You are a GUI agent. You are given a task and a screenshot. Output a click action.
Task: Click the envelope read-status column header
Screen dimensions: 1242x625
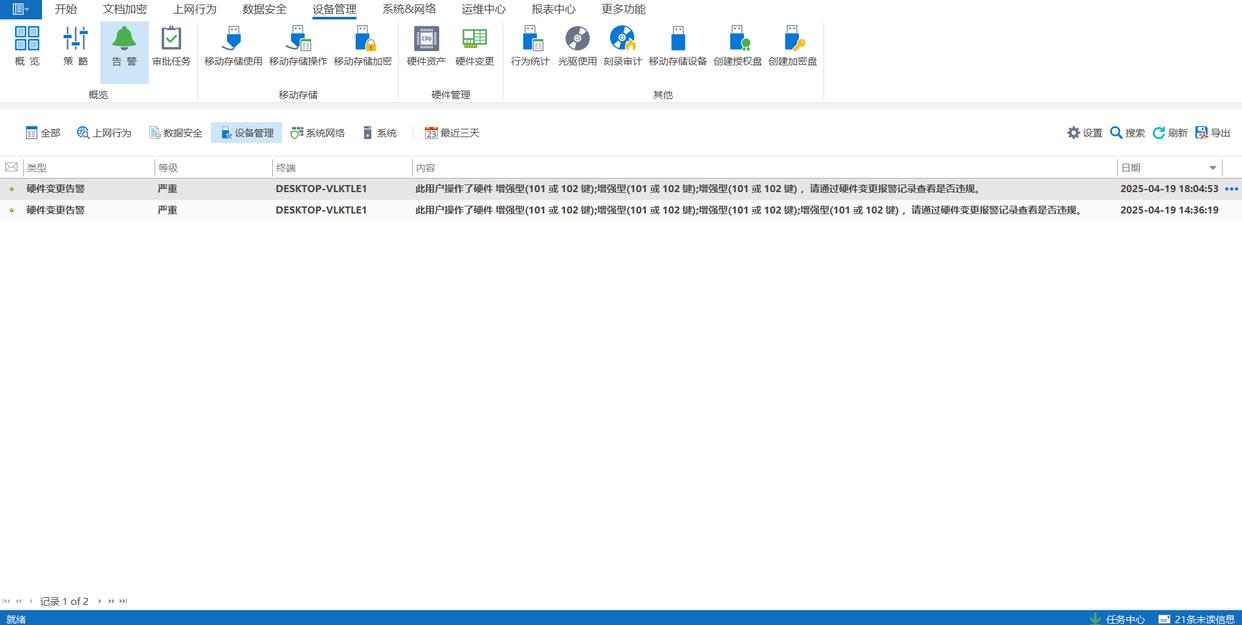click(11, 168)
